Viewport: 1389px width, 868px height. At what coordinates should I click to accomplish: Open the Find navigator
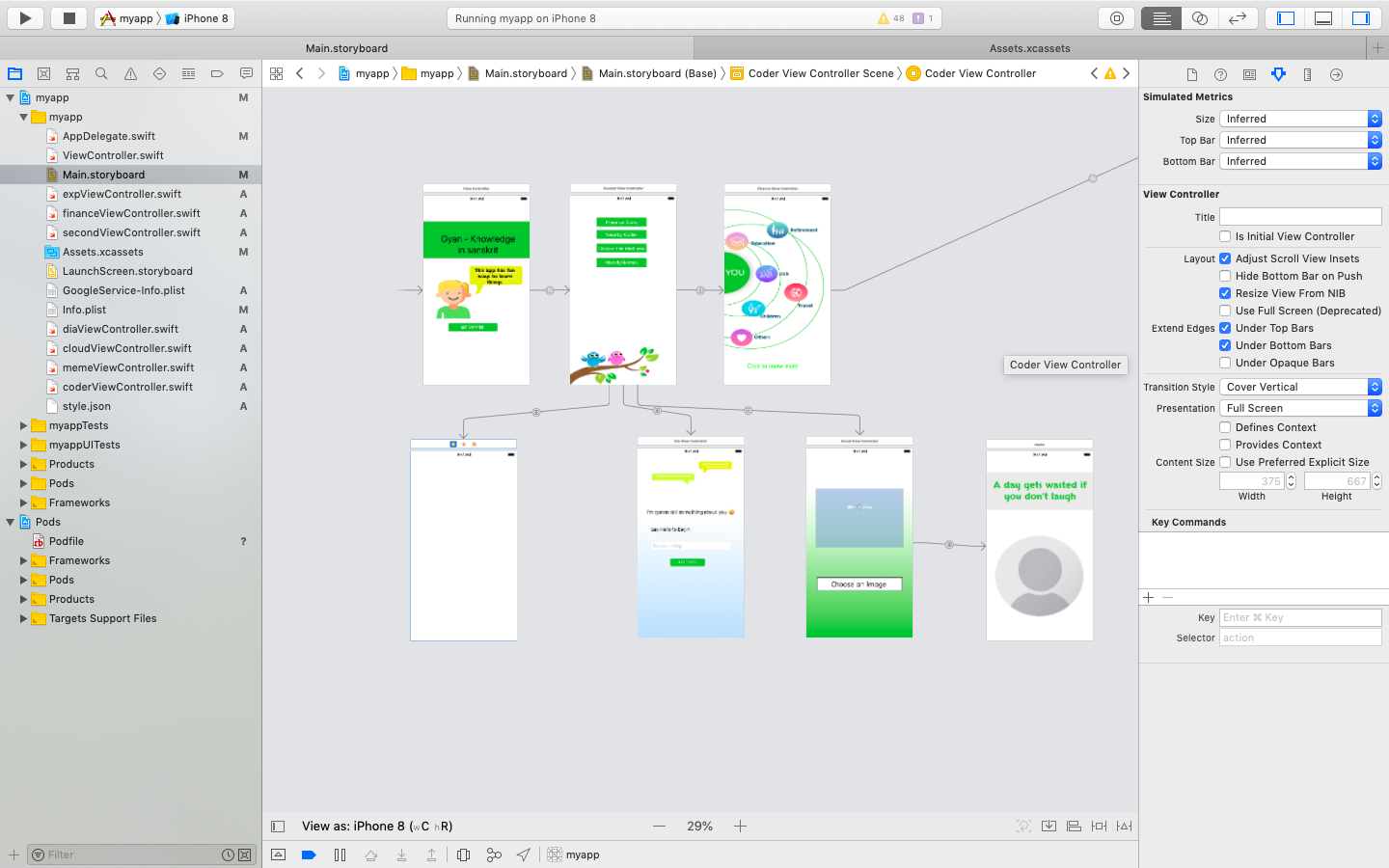click(101, 73)
